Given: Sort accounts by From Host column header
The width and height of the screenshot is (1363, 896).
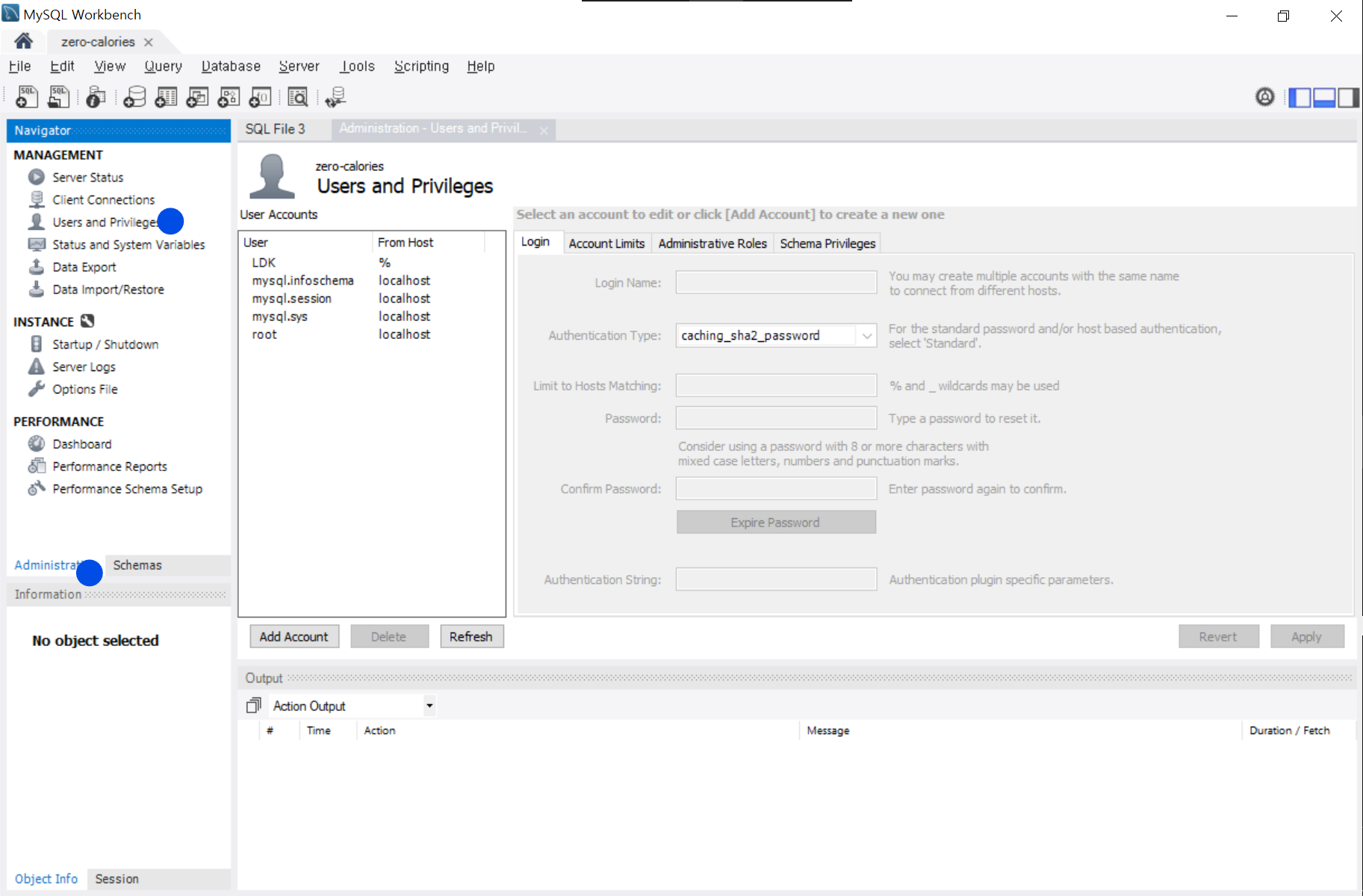Looking at the screenshot, I should [429, 243].
